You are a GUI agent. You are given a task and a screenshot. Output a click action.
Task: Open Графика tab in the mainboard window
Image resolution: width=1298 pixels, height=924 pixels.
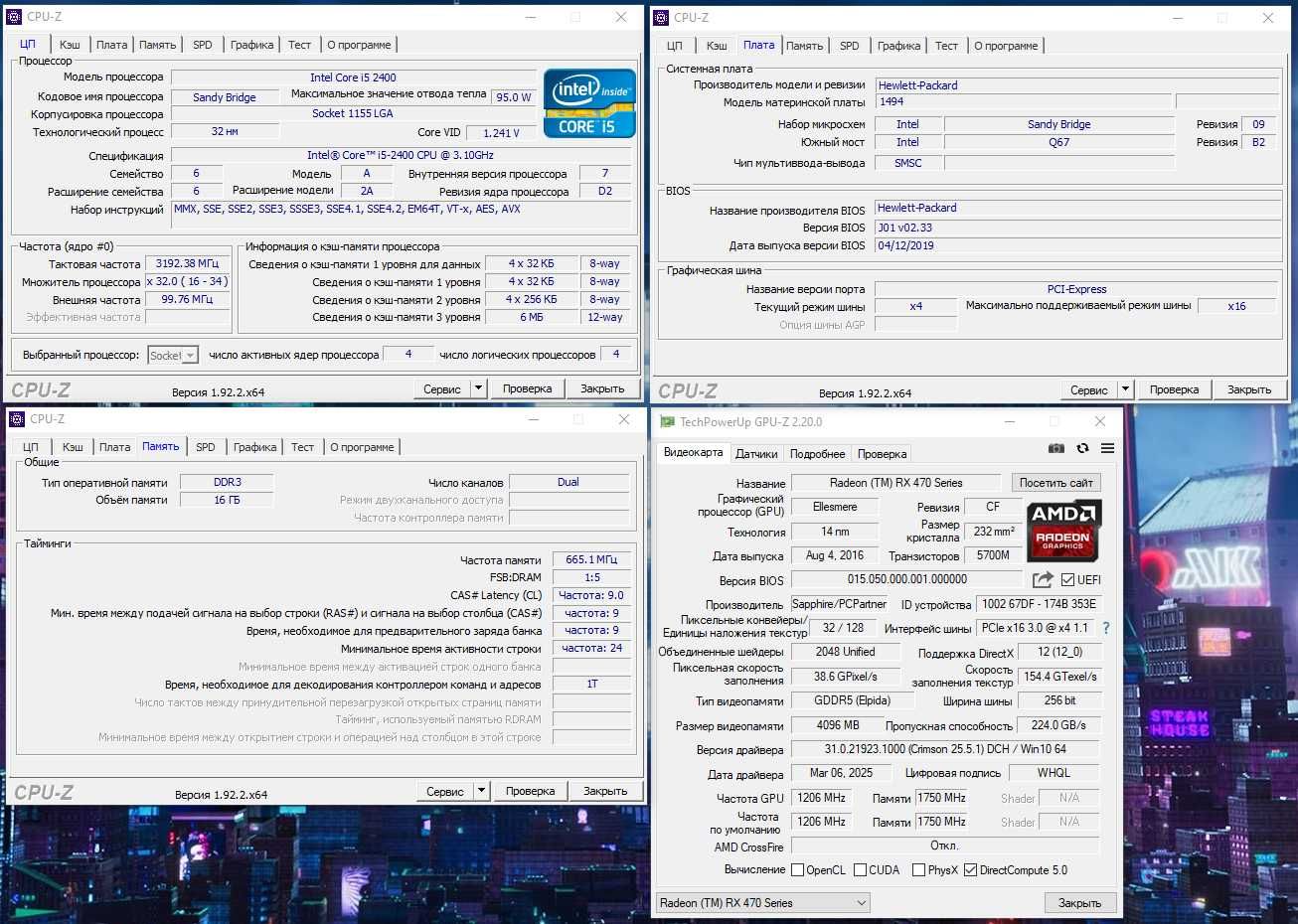tap(898, 46)
